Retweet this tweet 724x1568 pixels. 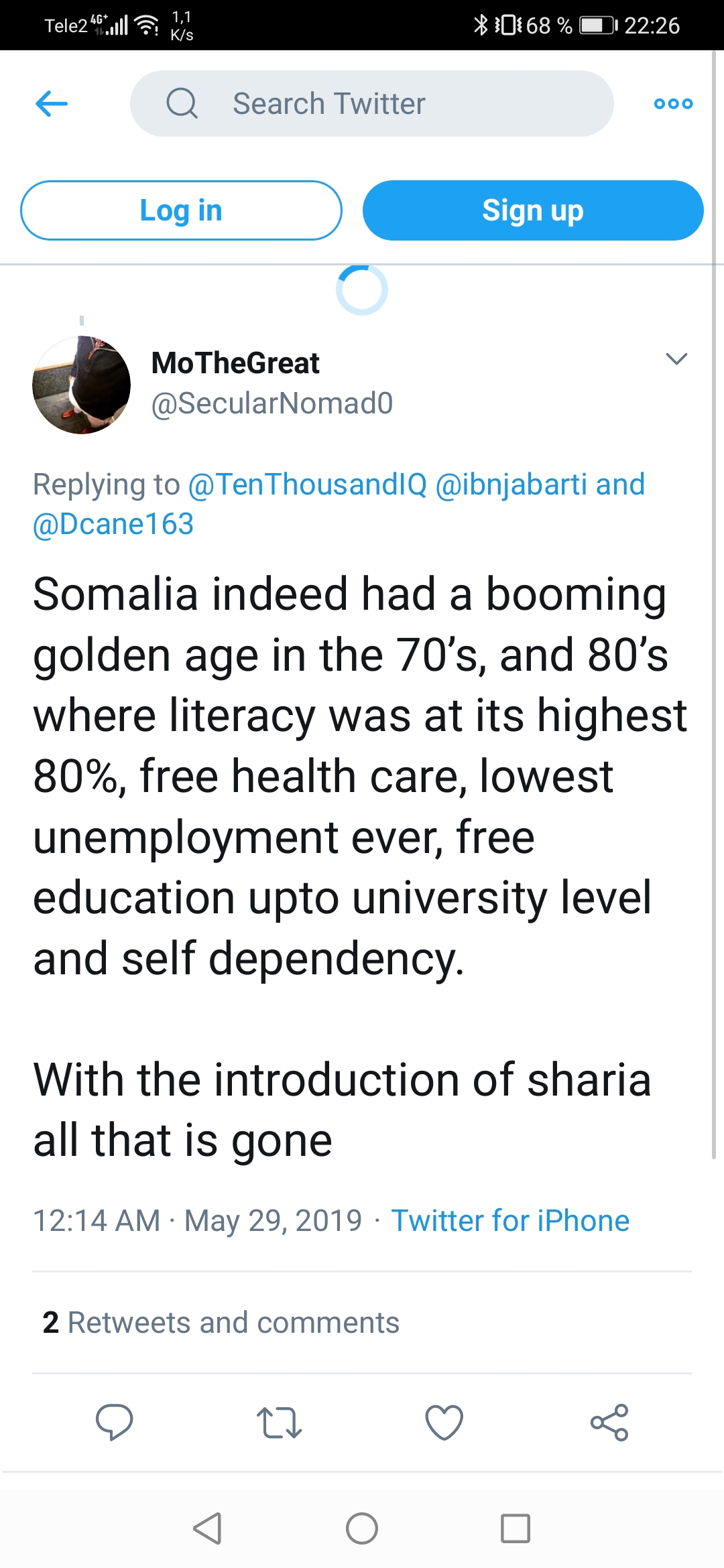279,1422
